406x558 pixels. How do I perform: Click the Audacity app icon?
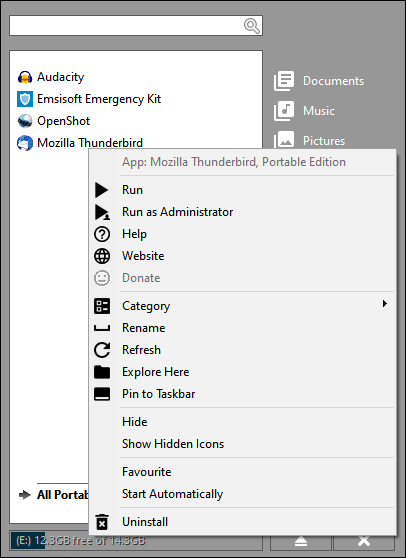pyautogui.click(x=25, y=77)
